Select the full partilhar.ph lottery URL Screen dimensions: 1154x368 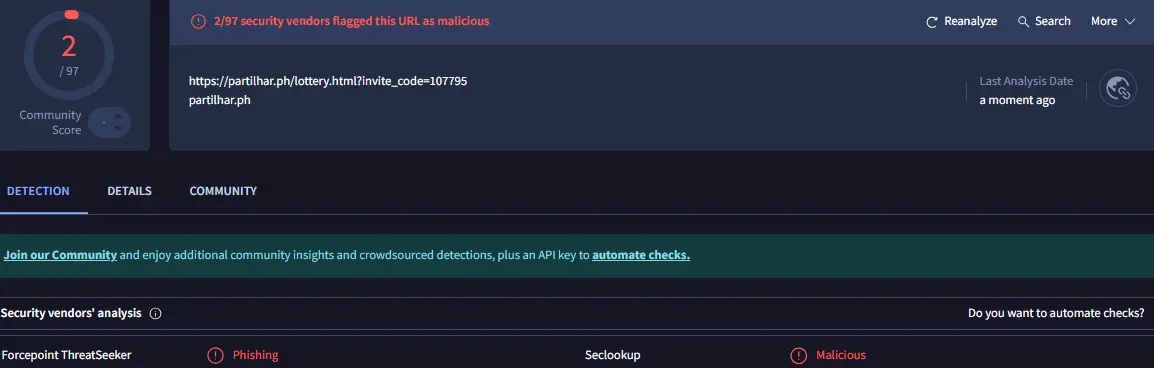328,81
